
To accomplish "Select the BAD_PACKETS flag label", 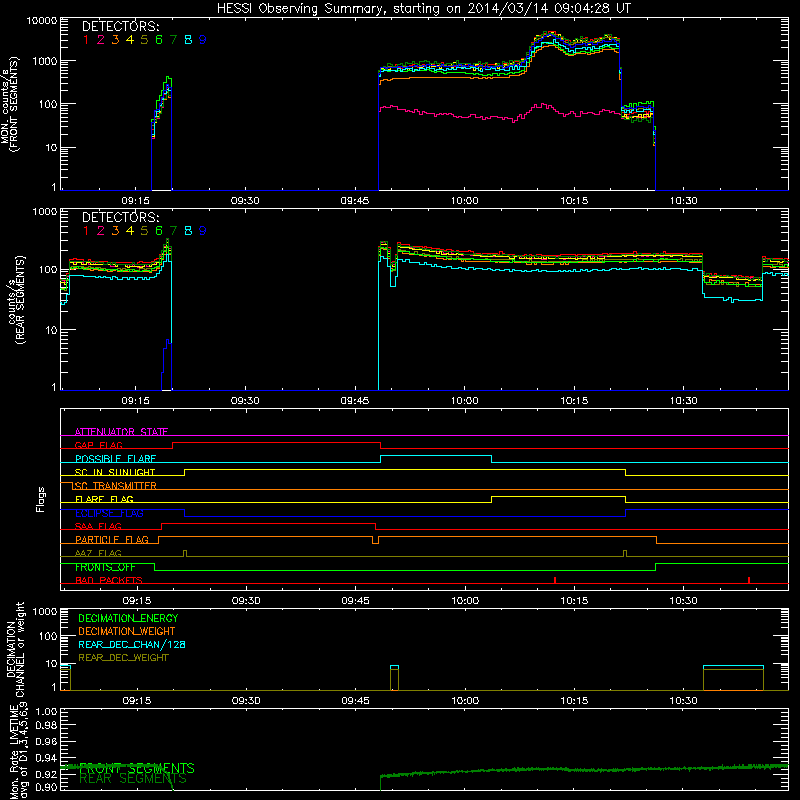I will pyautogui.click(x=109, y=581).
